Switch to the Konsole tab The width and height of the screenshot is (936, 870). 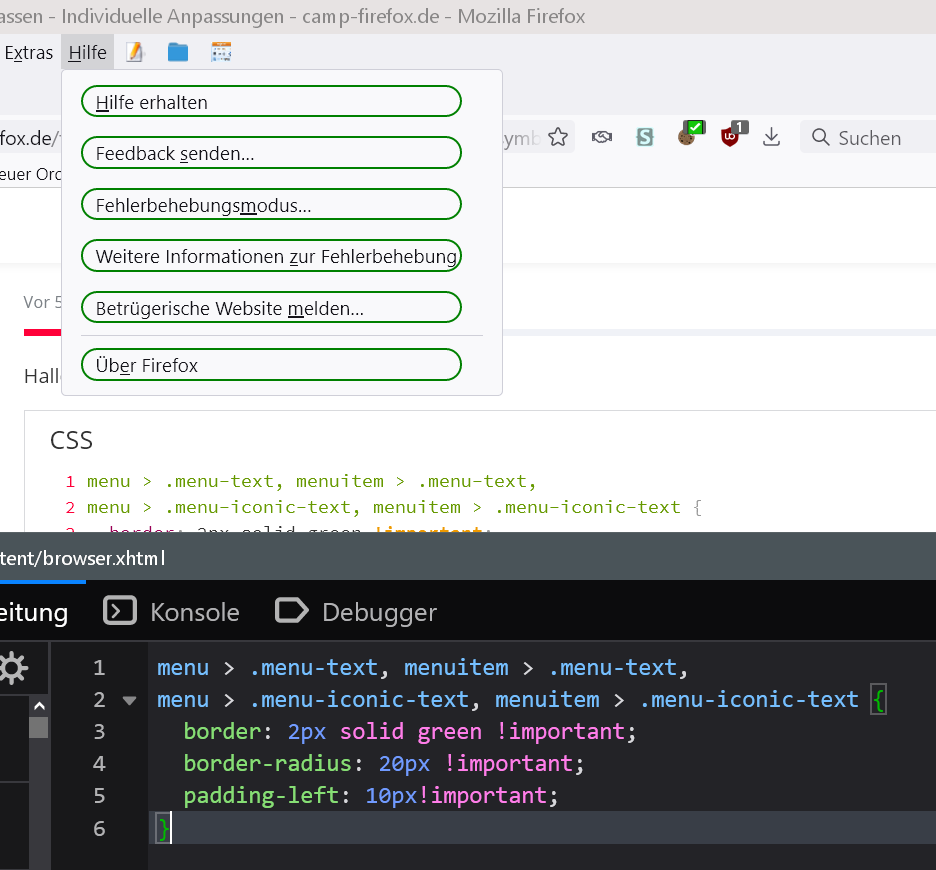point(172,611)
